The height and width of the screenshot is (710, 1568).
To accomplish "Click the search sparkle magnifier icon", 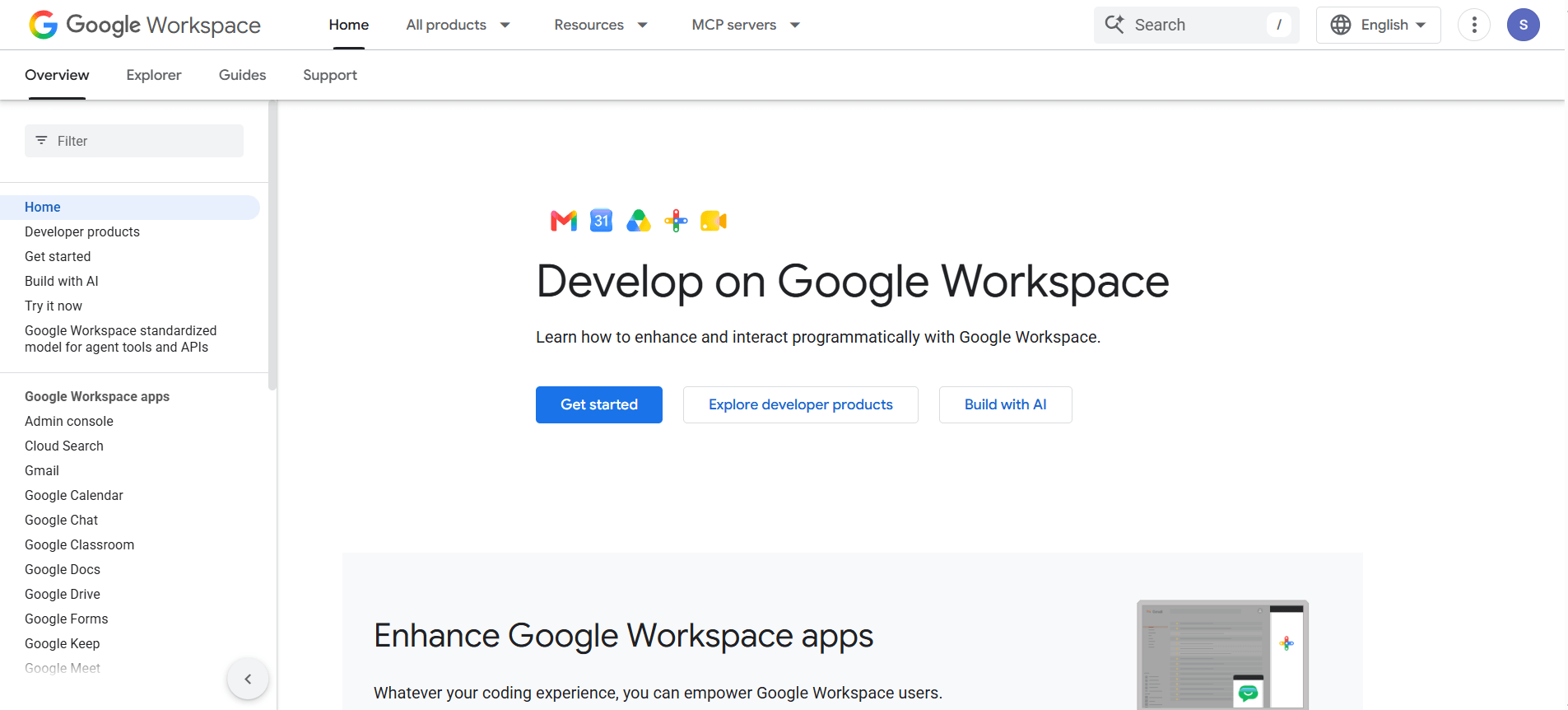I will tap(1114, 25).
